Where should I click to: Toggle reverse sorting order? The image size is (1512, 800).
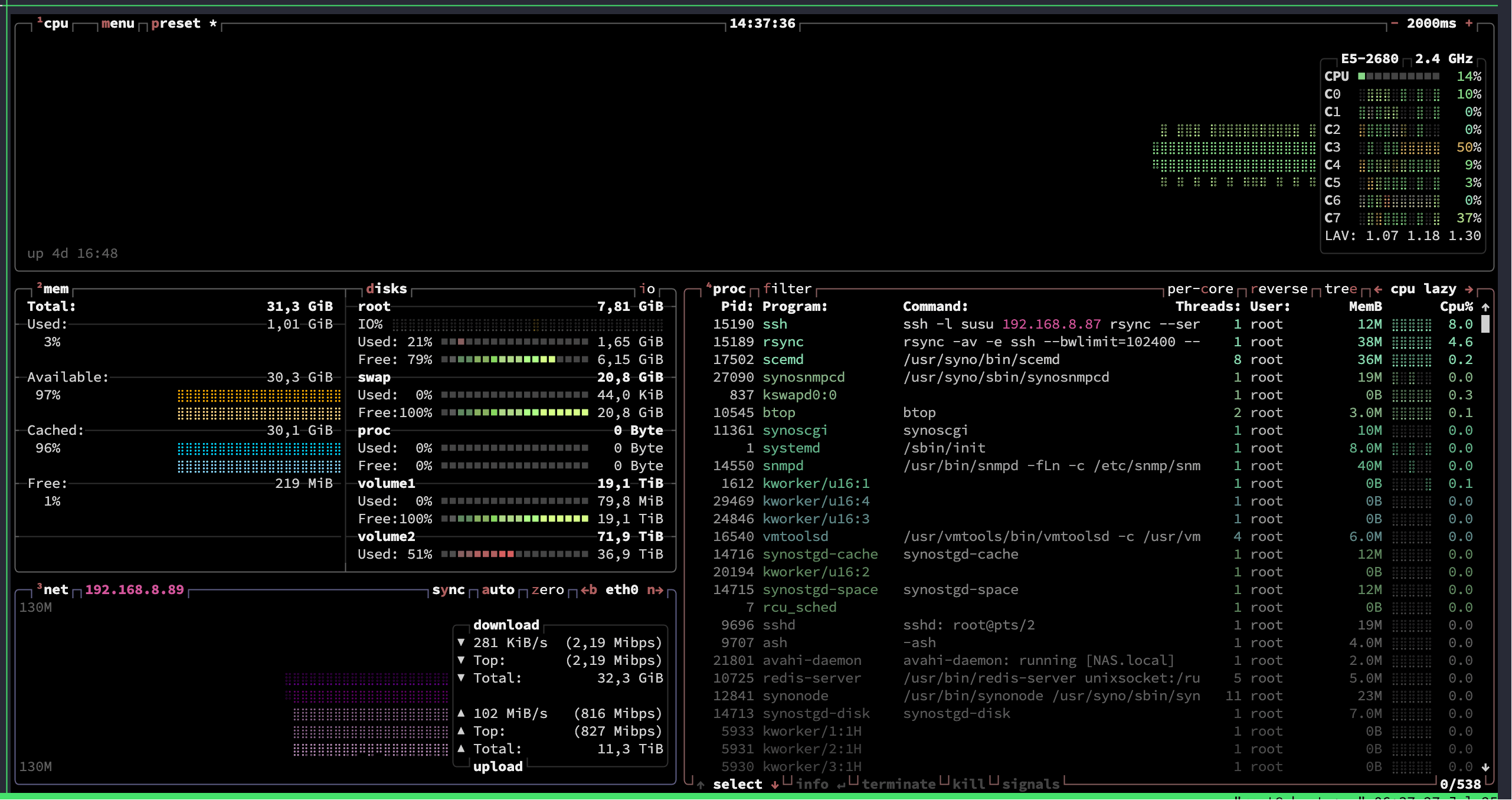tap(1279, 289)
